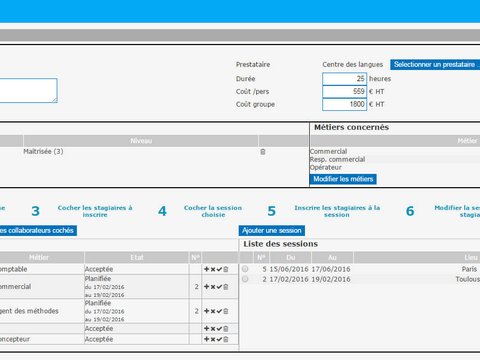This screenshot has width=480, height=360.
Task: Focus the Durée hours input field
Action: pyautogui.click(x=344, y=79)
